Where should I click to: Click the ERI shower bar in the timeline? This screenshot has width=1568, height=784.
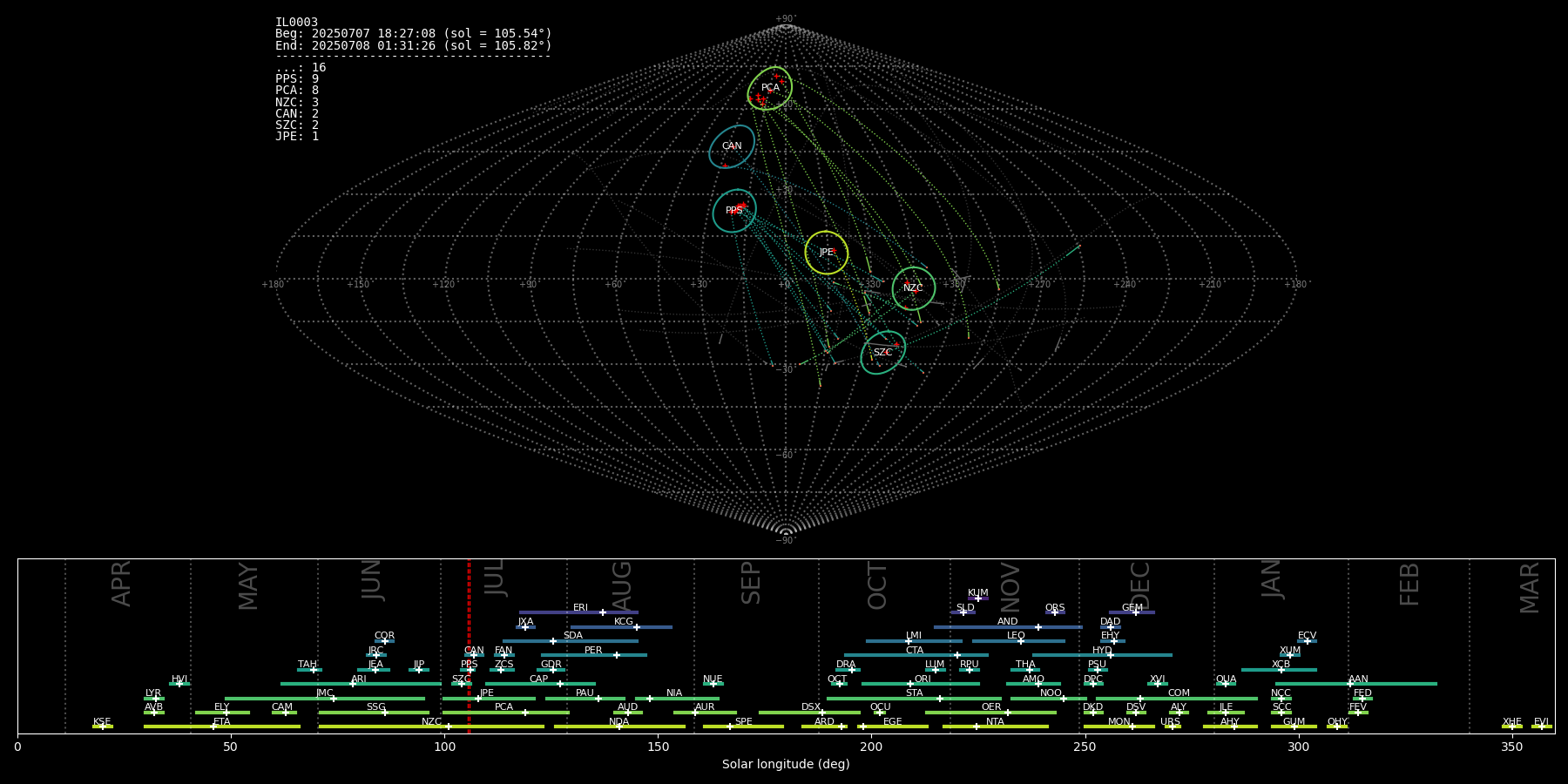point(578,612)
